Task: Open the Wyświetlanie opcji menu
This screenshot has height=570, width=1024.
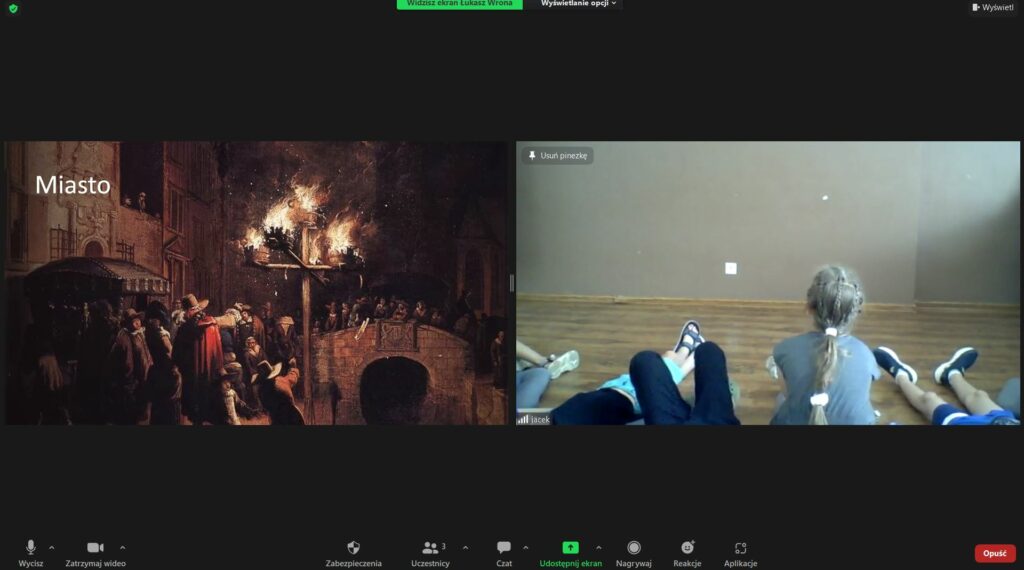Action: [578, 4]
